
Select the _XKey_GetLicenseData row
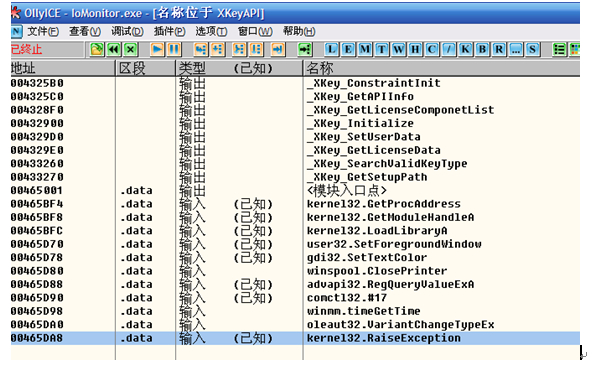(295, 150)
